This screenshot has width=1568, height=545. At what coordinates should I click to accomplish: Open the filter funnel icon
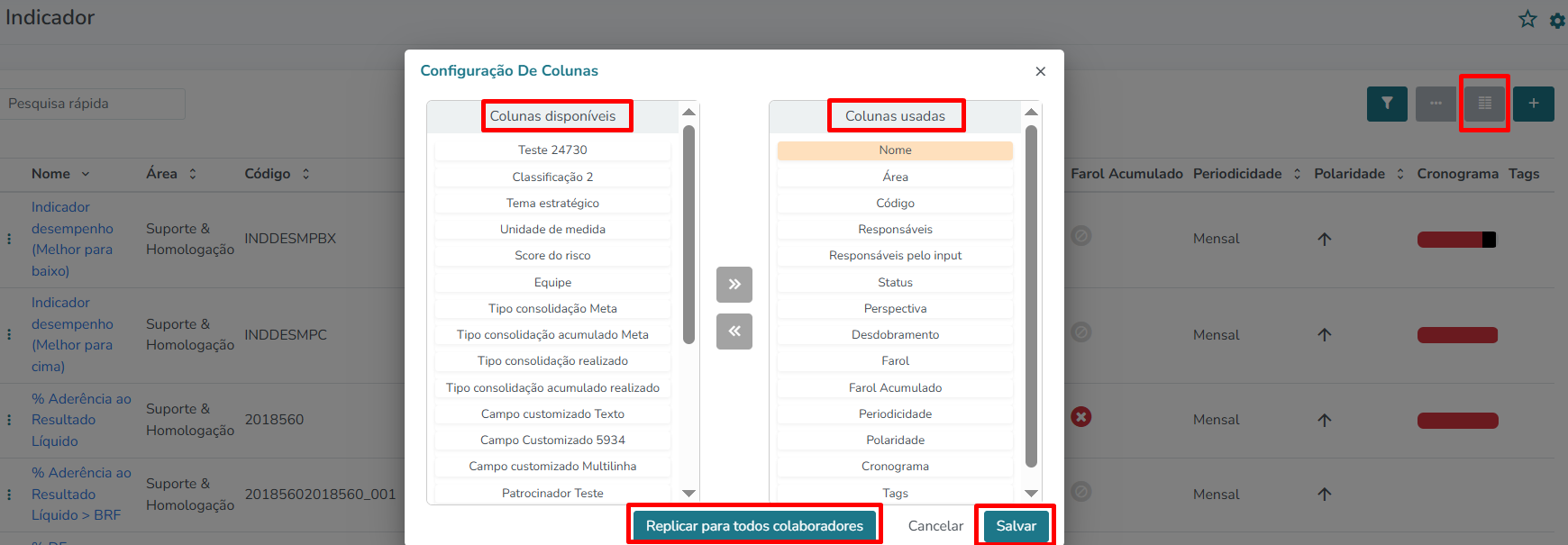pyautogui.click(x=1387, y=104)
